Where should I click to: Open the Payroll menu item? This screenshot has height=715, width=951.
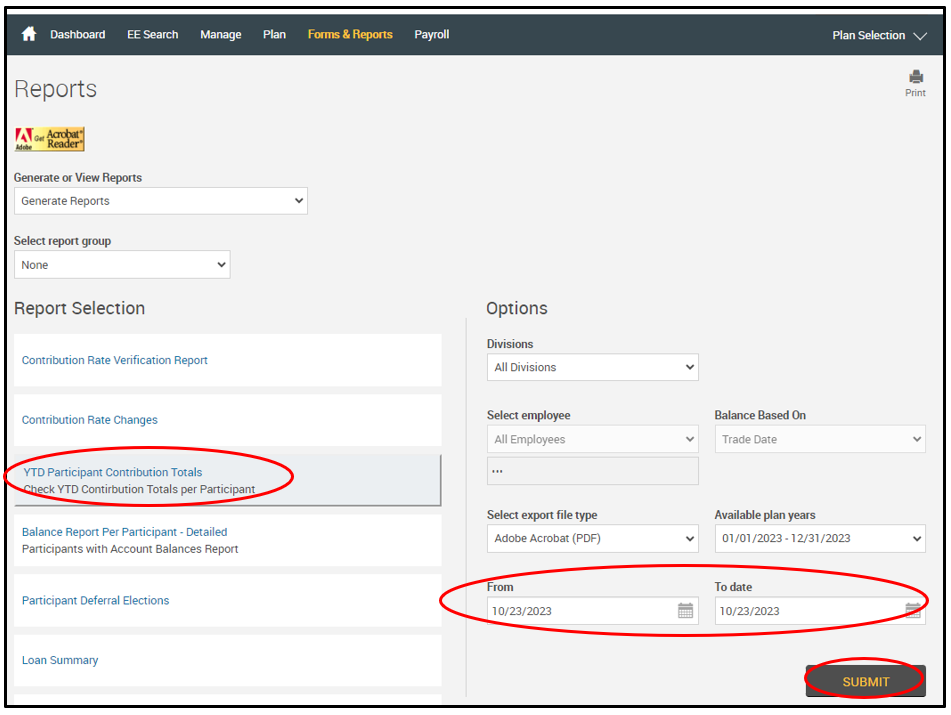pyautogui.click(x=432, y=34)
